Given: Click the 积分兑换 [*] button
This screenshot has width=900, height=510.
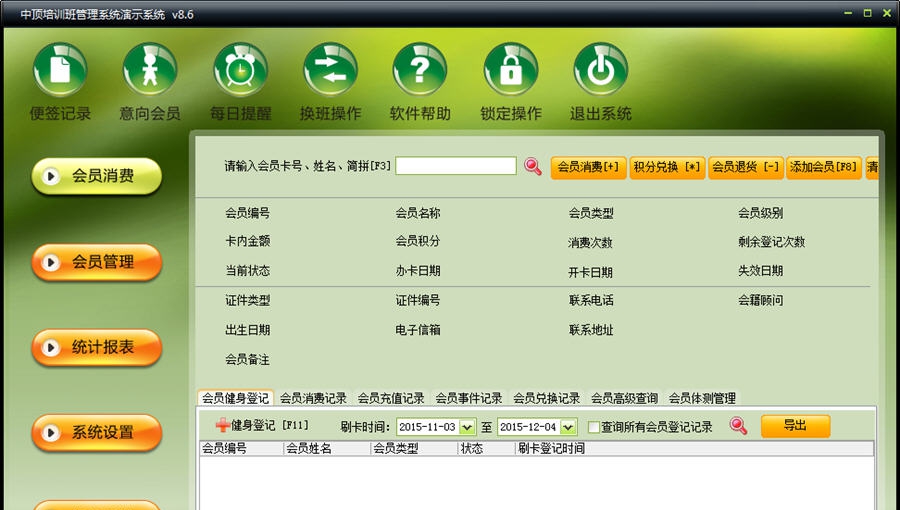Looking at the screenshot, I should pos(667,168).
